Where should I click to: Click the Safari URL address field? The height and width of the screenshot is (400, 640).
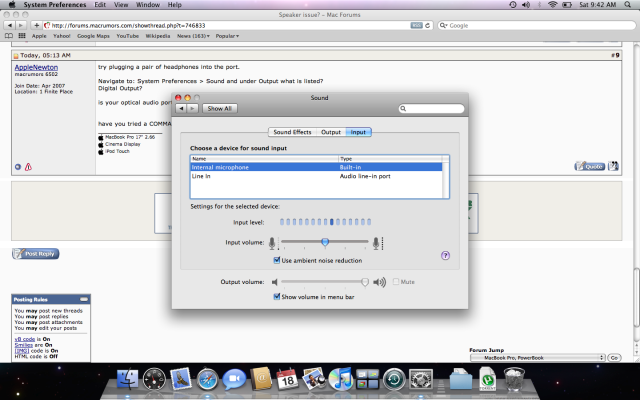click(227, 25)
